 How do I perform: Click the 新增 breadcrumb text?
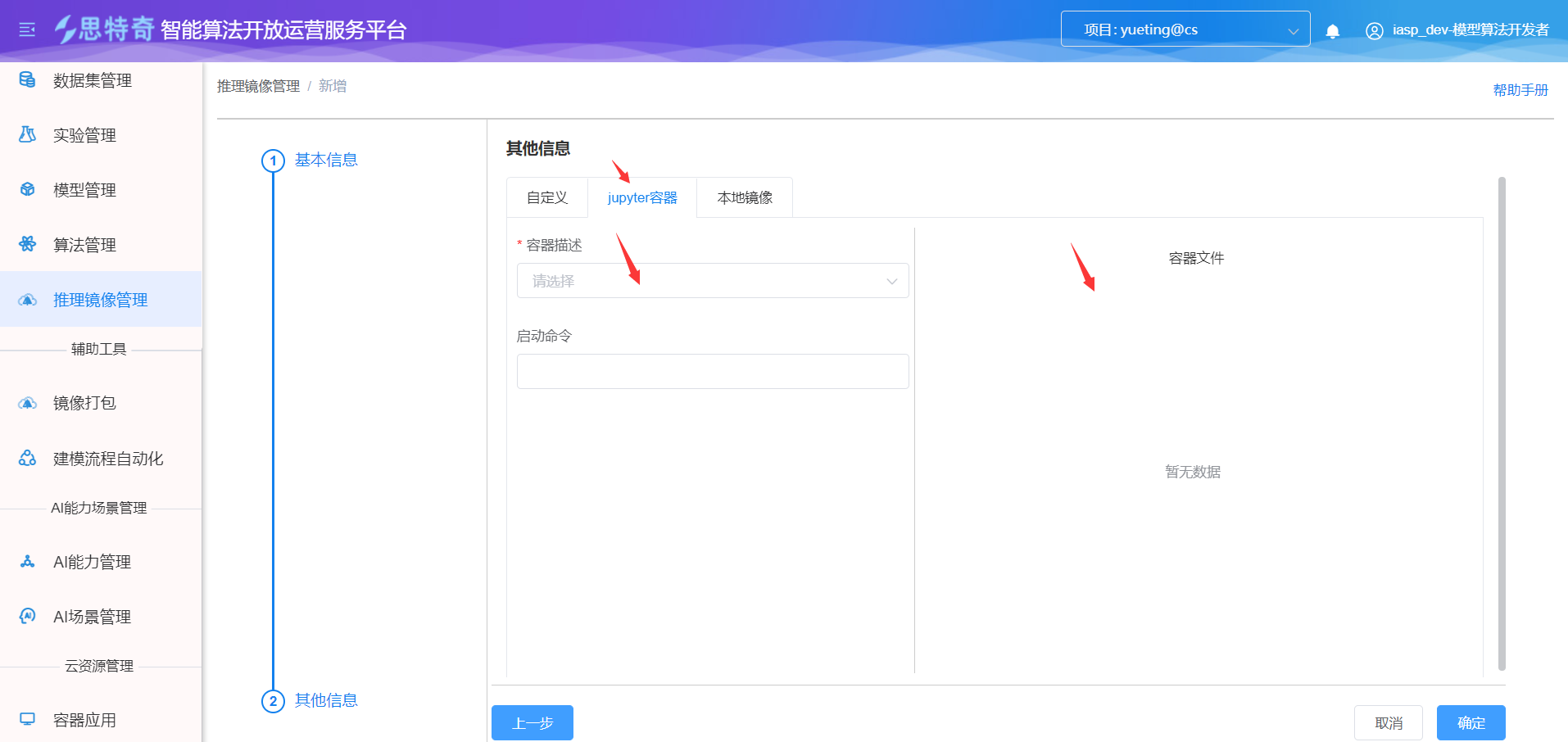click(333, 86)
